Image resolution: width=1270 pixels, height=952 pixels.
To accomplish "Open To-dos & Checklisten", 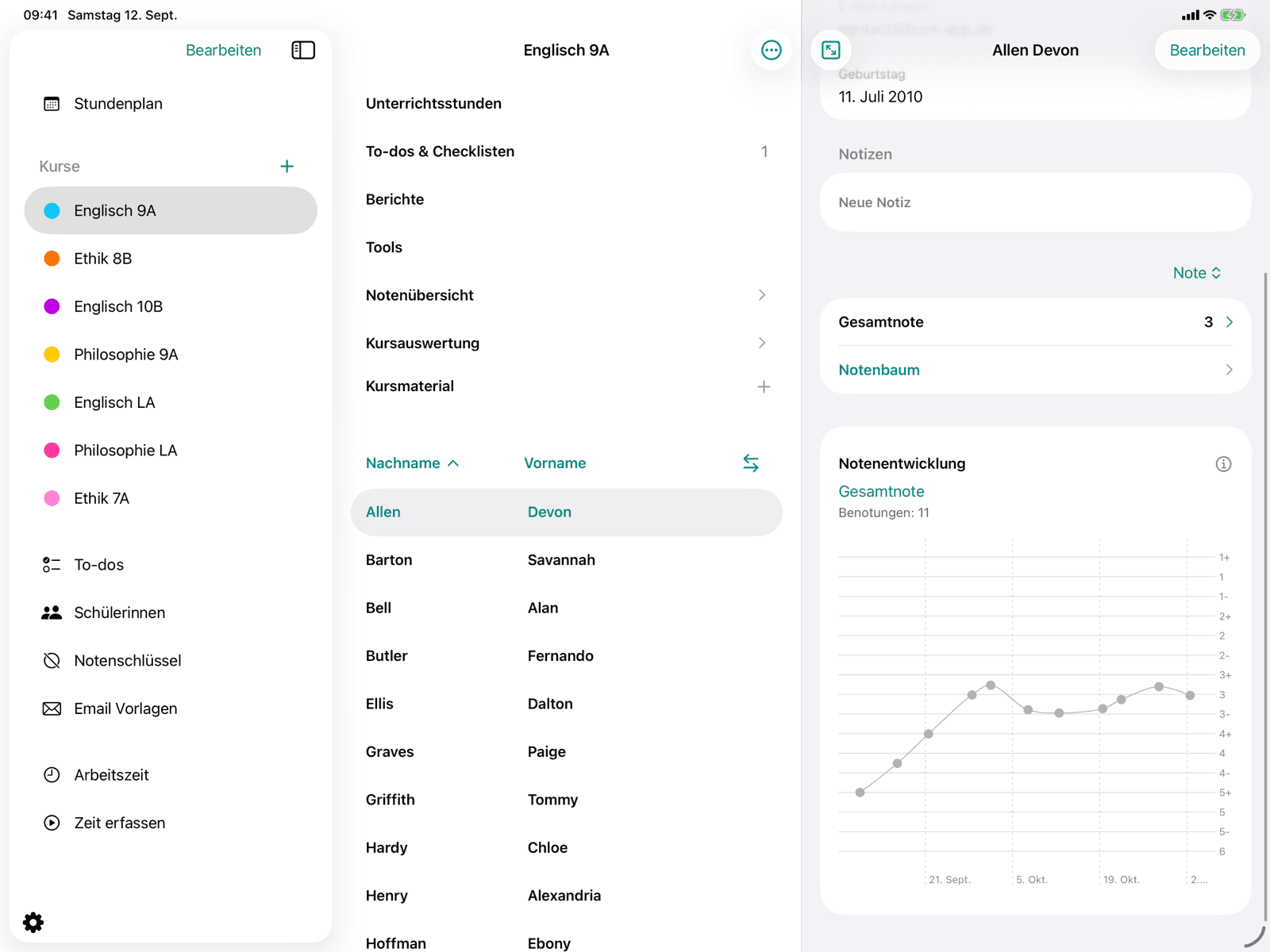I will click(566, 152).
